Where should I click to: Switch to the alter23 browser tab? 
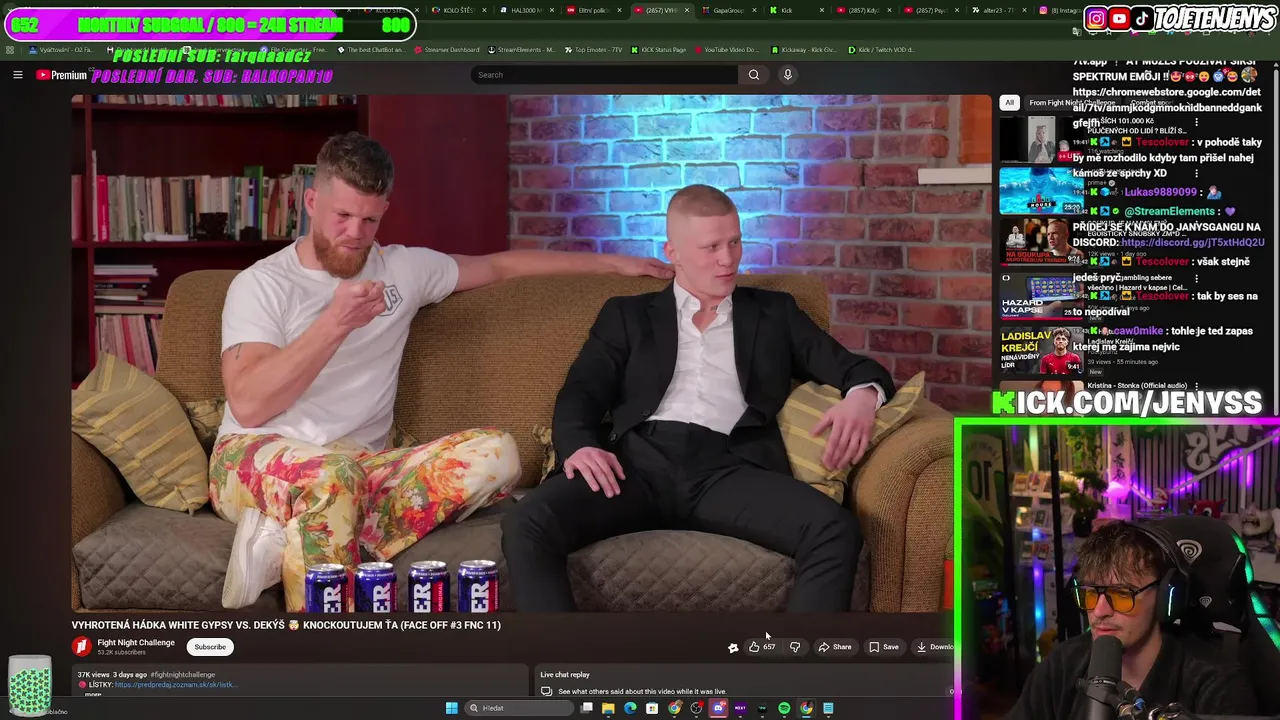click(999, 10)
